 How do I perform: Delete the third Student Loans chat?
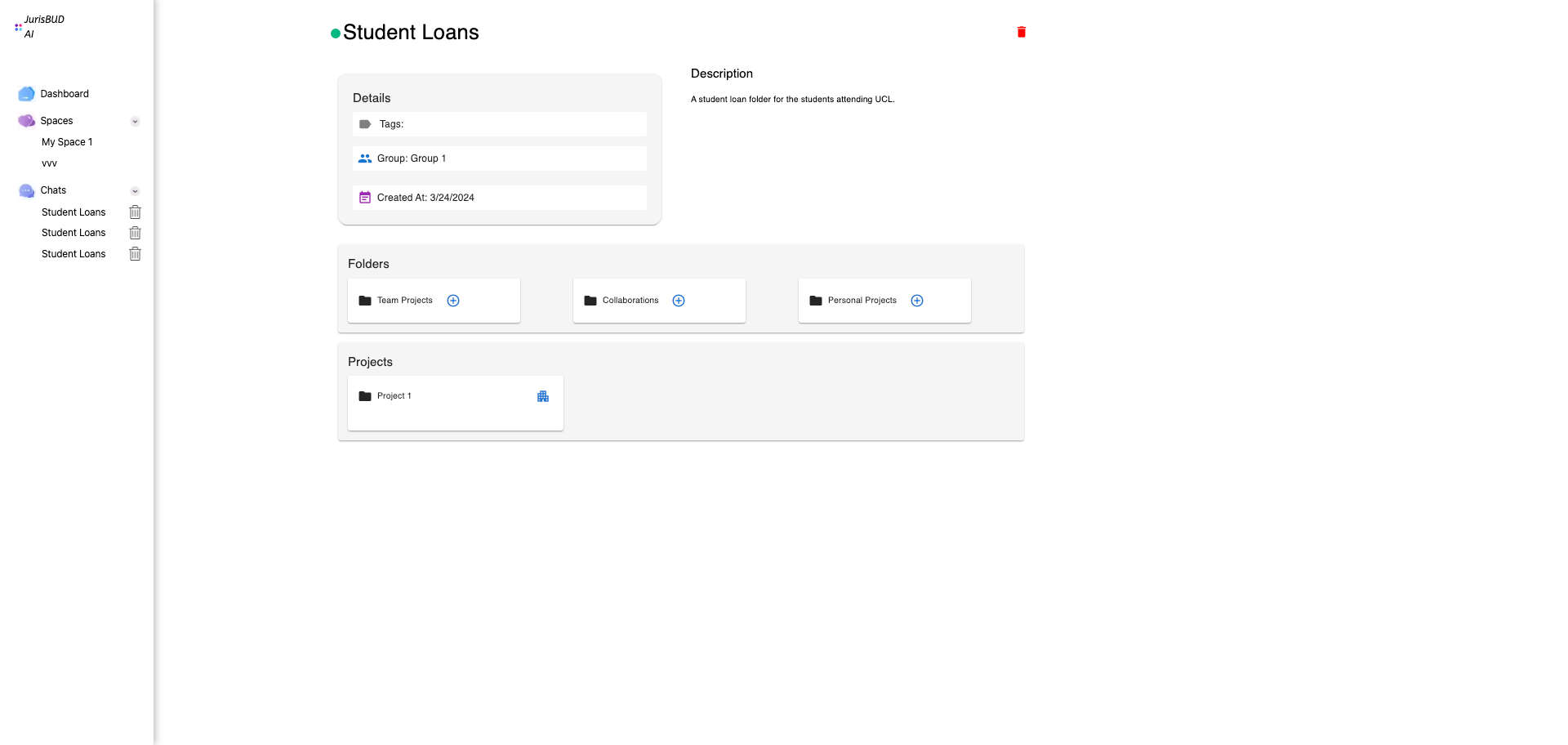(x=136, y=254)
